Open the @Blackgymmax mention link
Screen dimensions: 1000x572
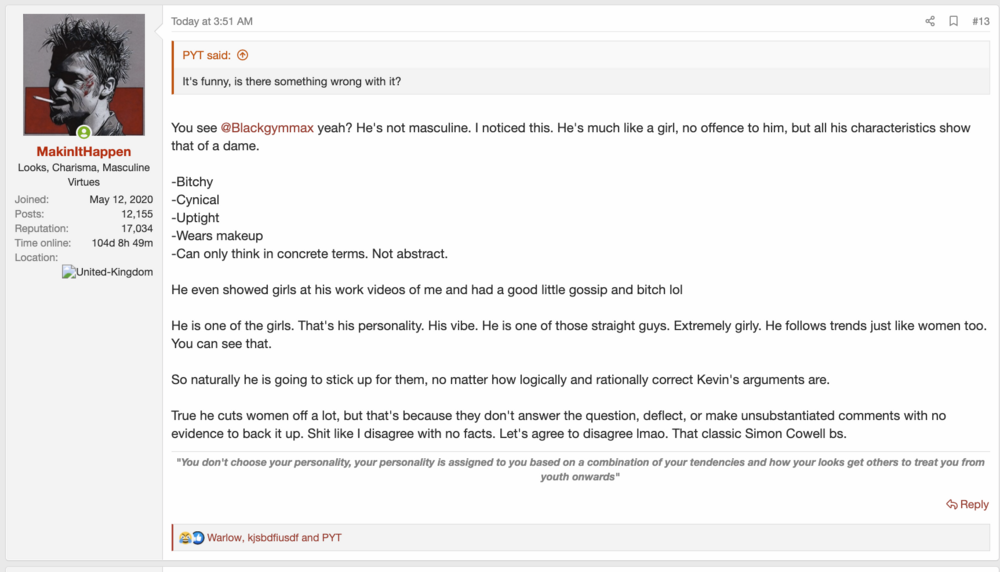[x=267, y=128]
